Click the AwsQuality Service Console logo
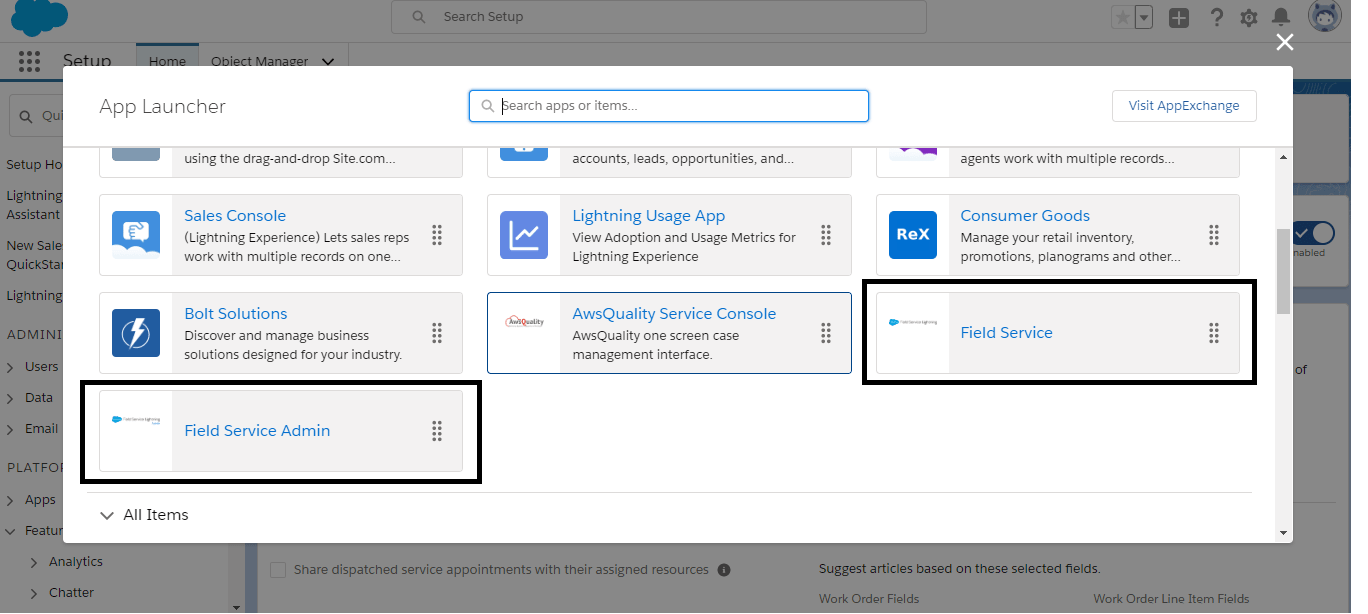This screenshot has width=1368, height=614. tap(524, 322)
